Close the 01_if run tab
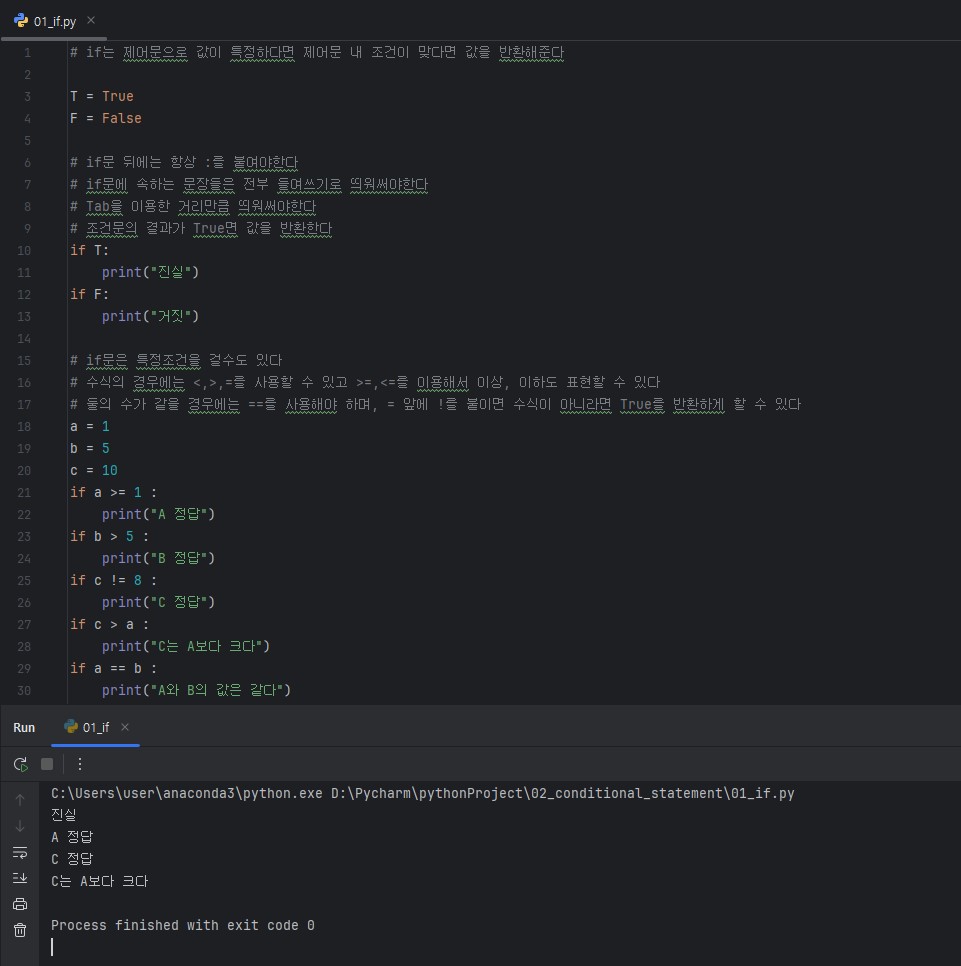The image size is (961, 966). pyautogui.click(x=125, y=727)
